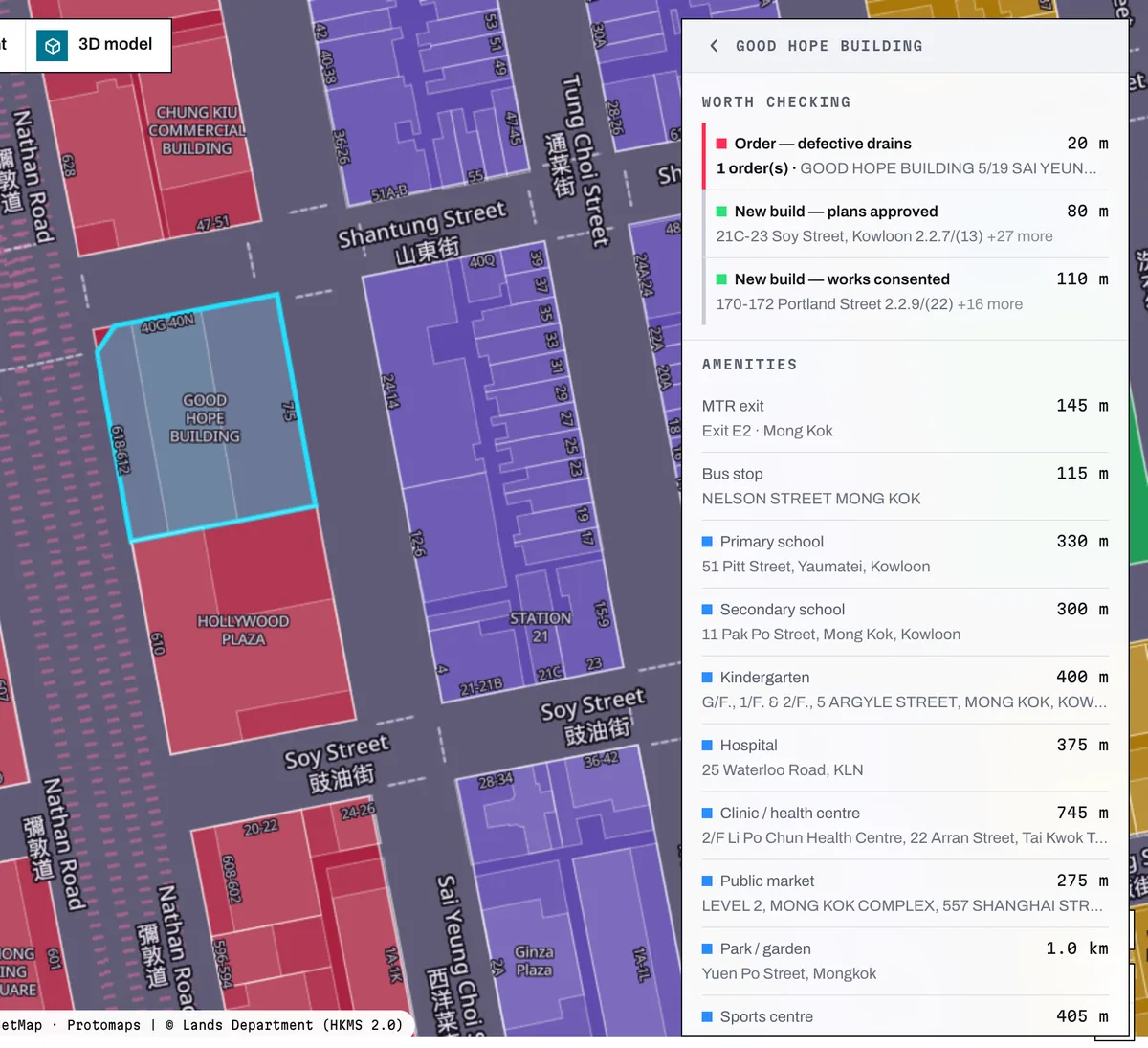Go back using the chevron beside Good Hope Building
Image resolution: width=1148 pixels, height=1048 pixels.
[x=714, y=46]
